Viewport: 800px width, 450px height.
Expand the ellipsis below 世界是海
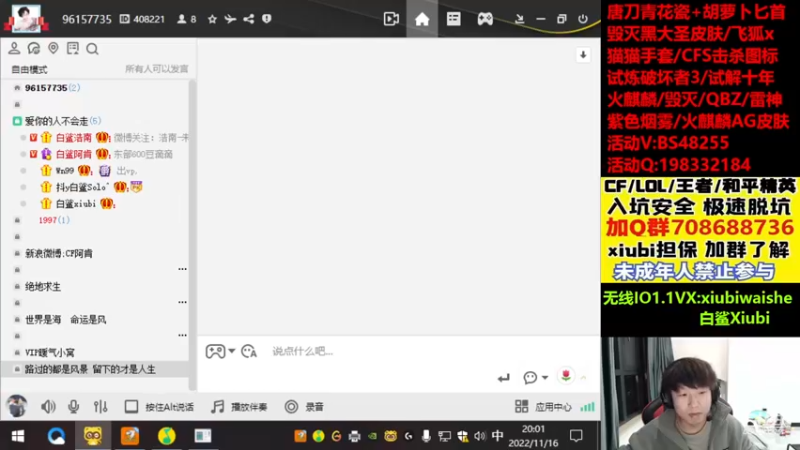(x=182, y=335)
